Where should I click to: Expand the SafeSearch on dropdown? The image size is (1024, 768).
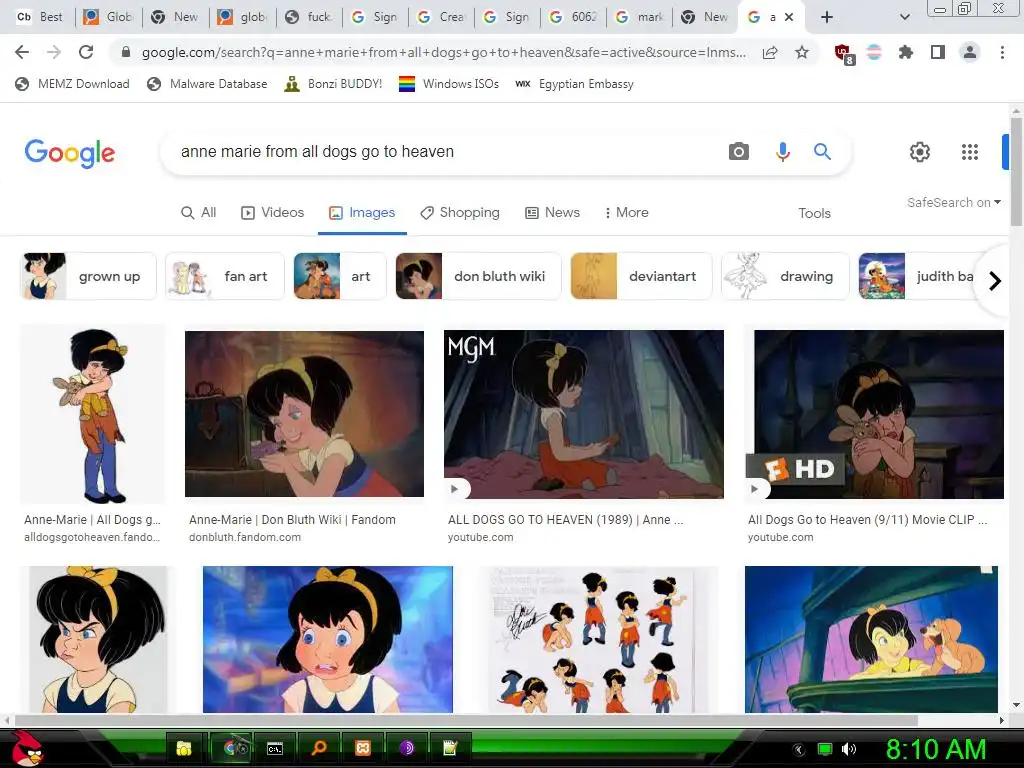(953, 202)
